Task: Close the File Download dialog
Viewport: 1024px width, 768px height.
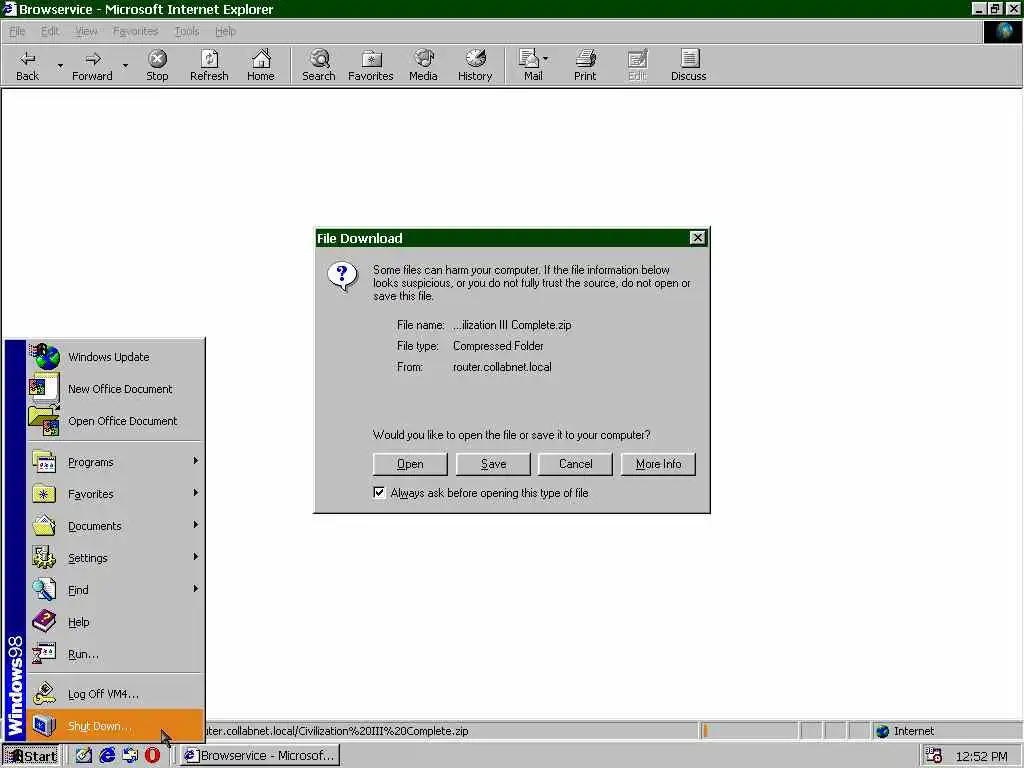Action: point(697,238)
